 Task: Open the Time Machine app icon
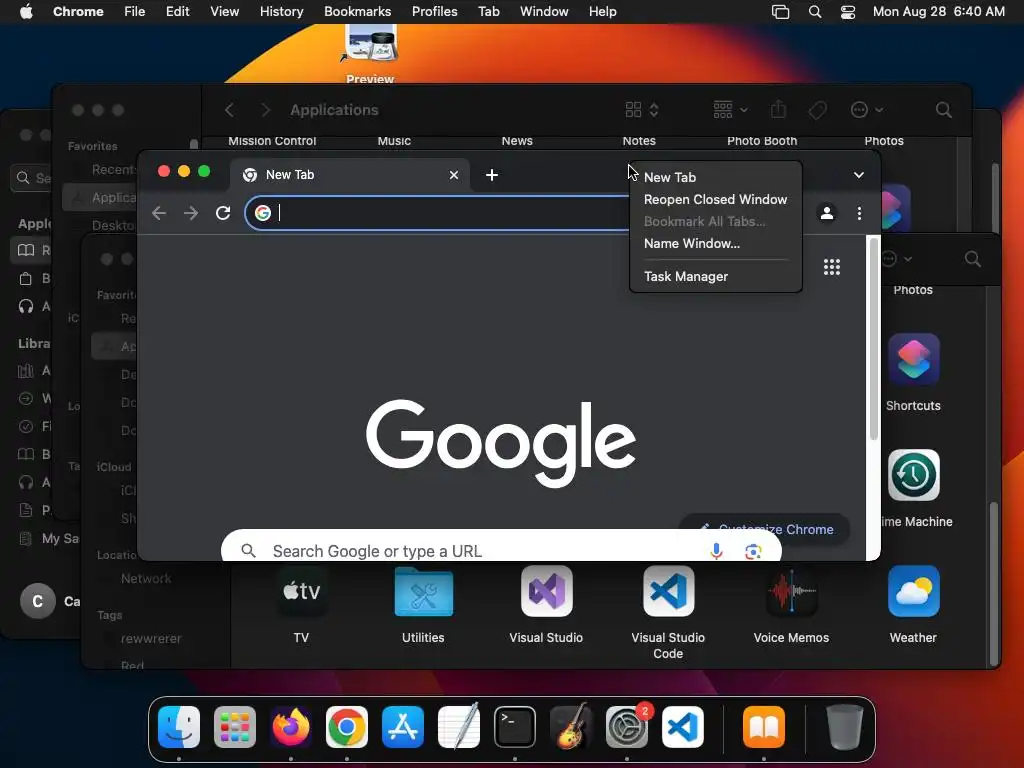coord(913,475)
